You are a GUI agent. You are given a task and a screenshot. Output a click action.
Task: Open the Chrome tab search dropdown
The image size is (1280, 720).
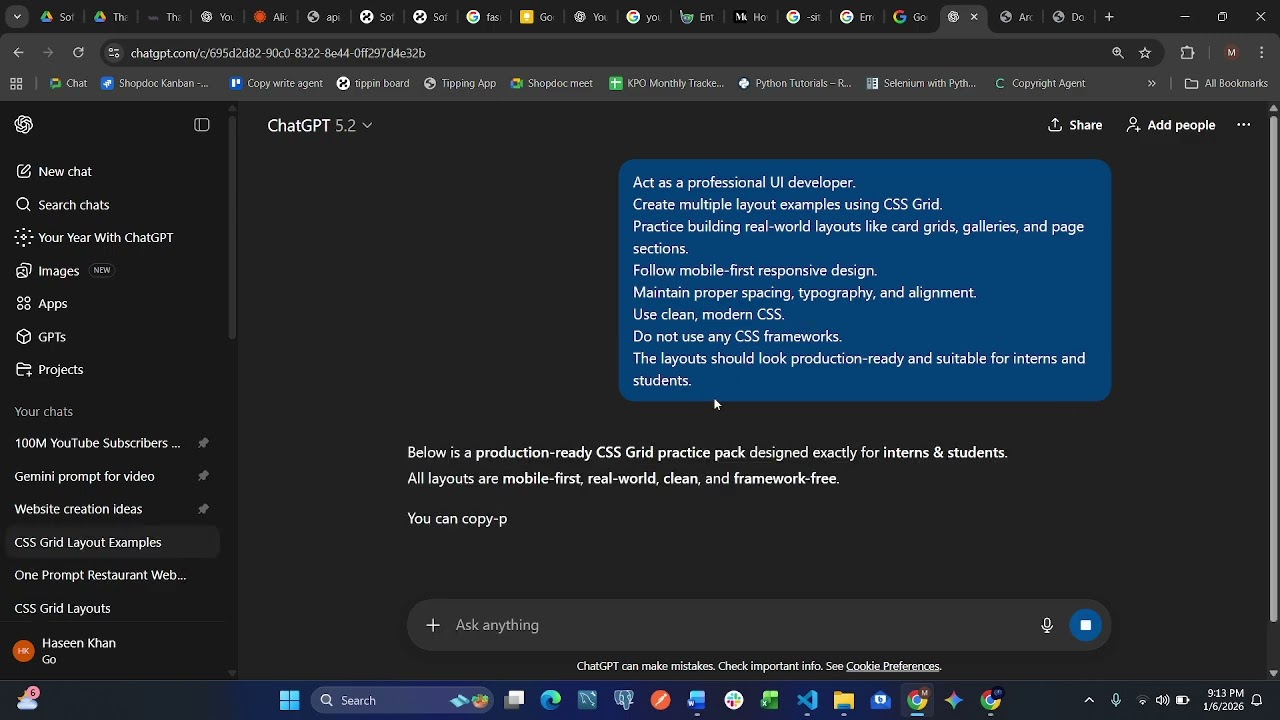pos(17,17)
